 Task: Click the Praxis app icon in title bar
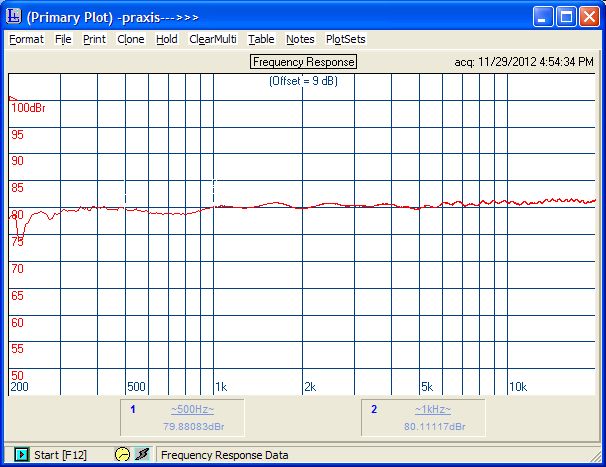click(14, 16)
